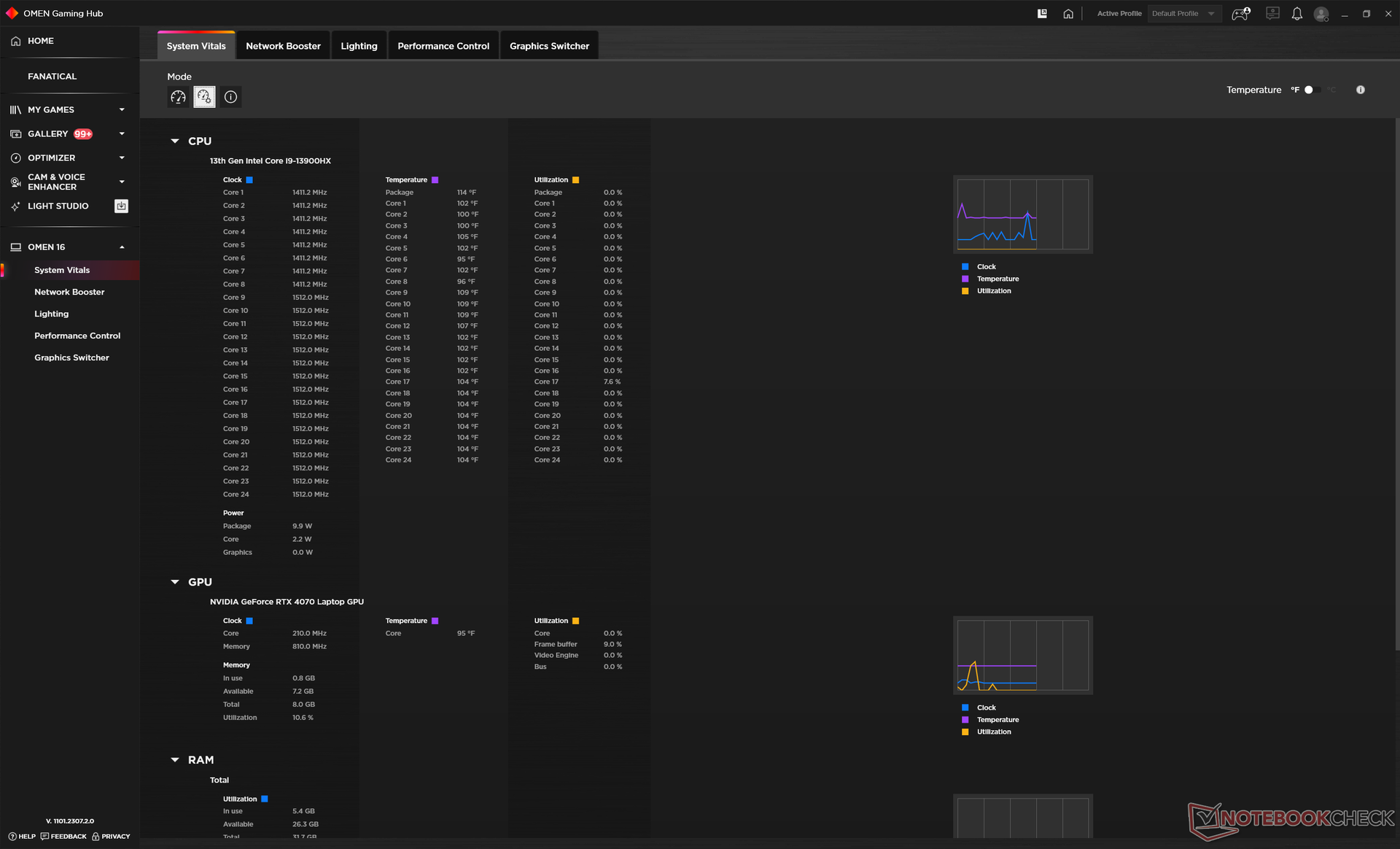1400x849 pixels.
Task: Open the game controller icon
Action: (x=1240, y=14)
